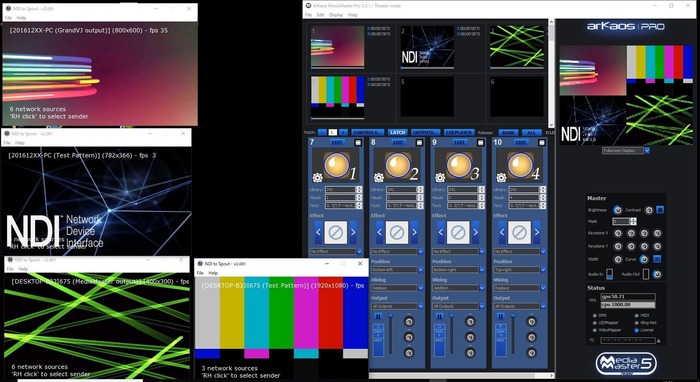Click EDIT button on layer 7
Image resolution: width=700 pixels, height=382 pixels.
[337, 142]
